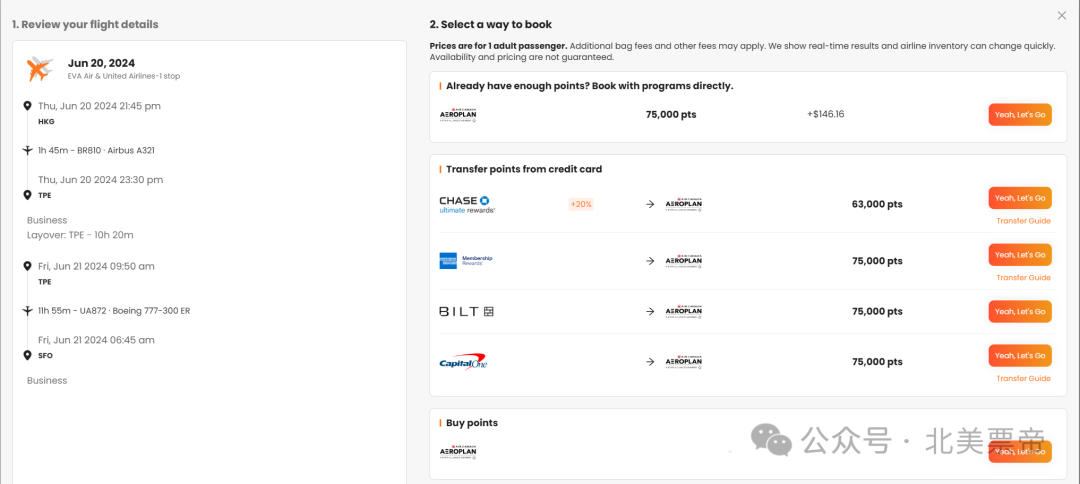
Task: Close the booking dialog with the X icon
Action: point(1061,15)
